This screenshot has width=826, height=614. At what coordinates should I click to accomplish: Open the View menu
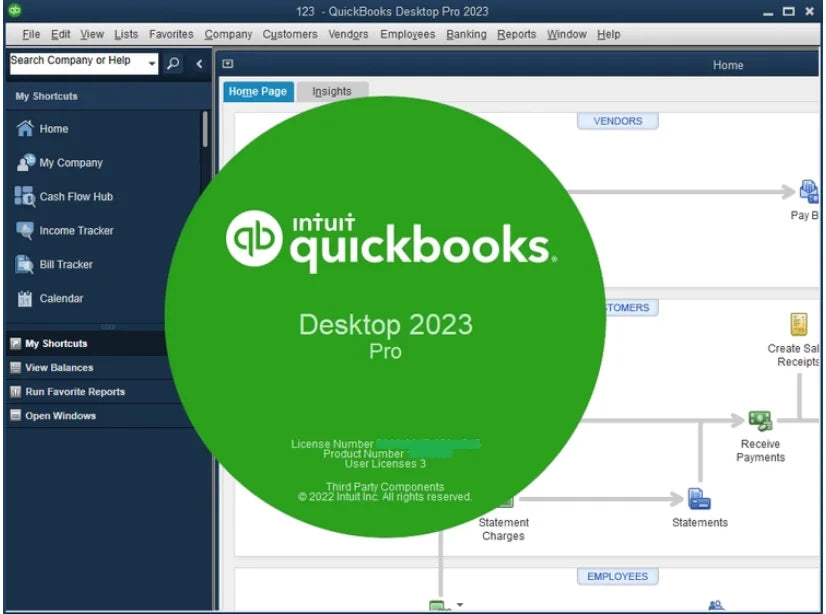[92, 34]
